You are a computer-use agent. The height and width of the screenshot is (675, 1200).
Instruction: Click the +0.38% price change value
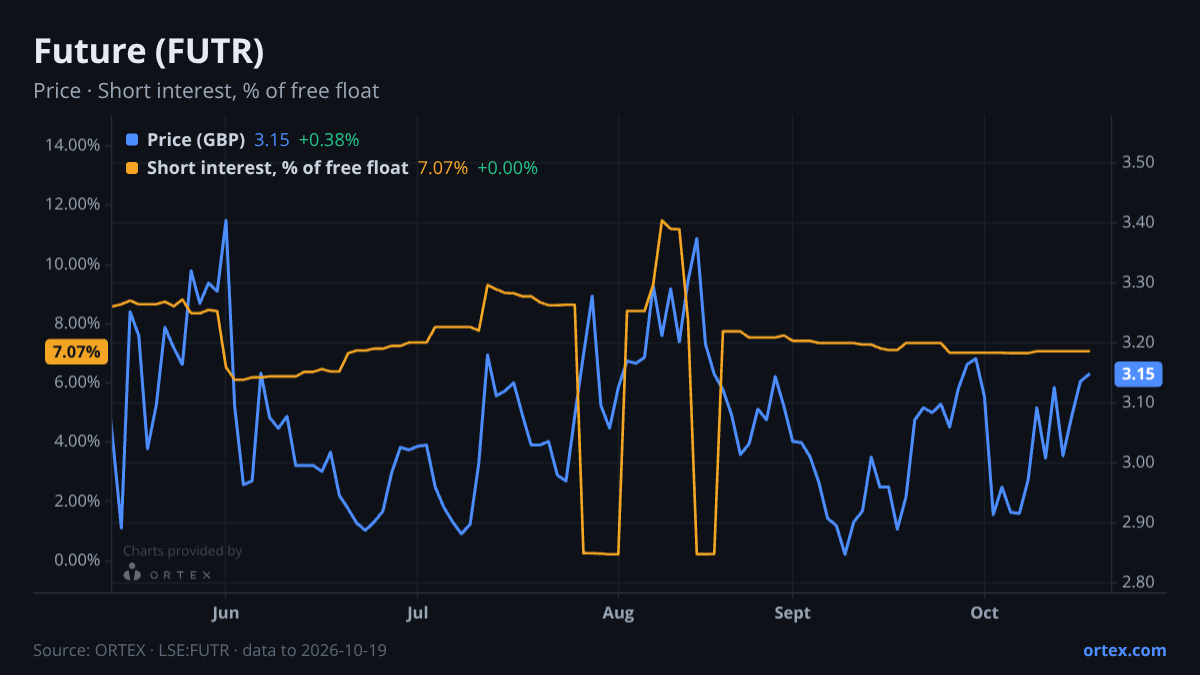point(329,140)
